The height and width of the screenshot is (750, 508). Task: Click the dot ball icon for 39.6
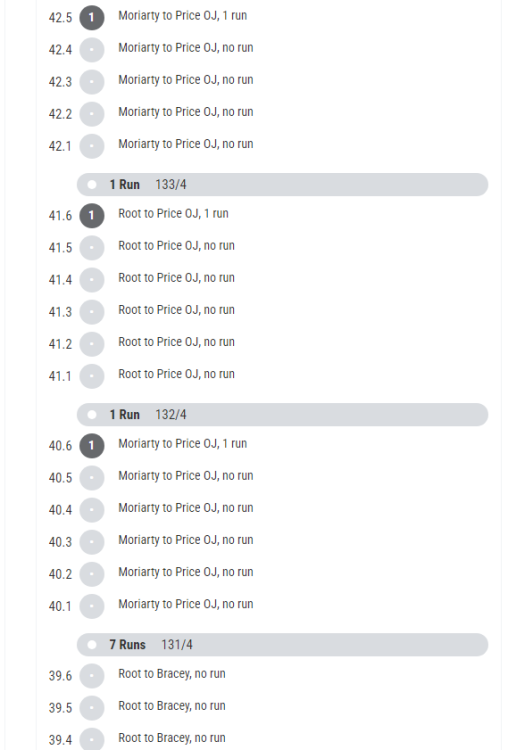tap(92, 676)
